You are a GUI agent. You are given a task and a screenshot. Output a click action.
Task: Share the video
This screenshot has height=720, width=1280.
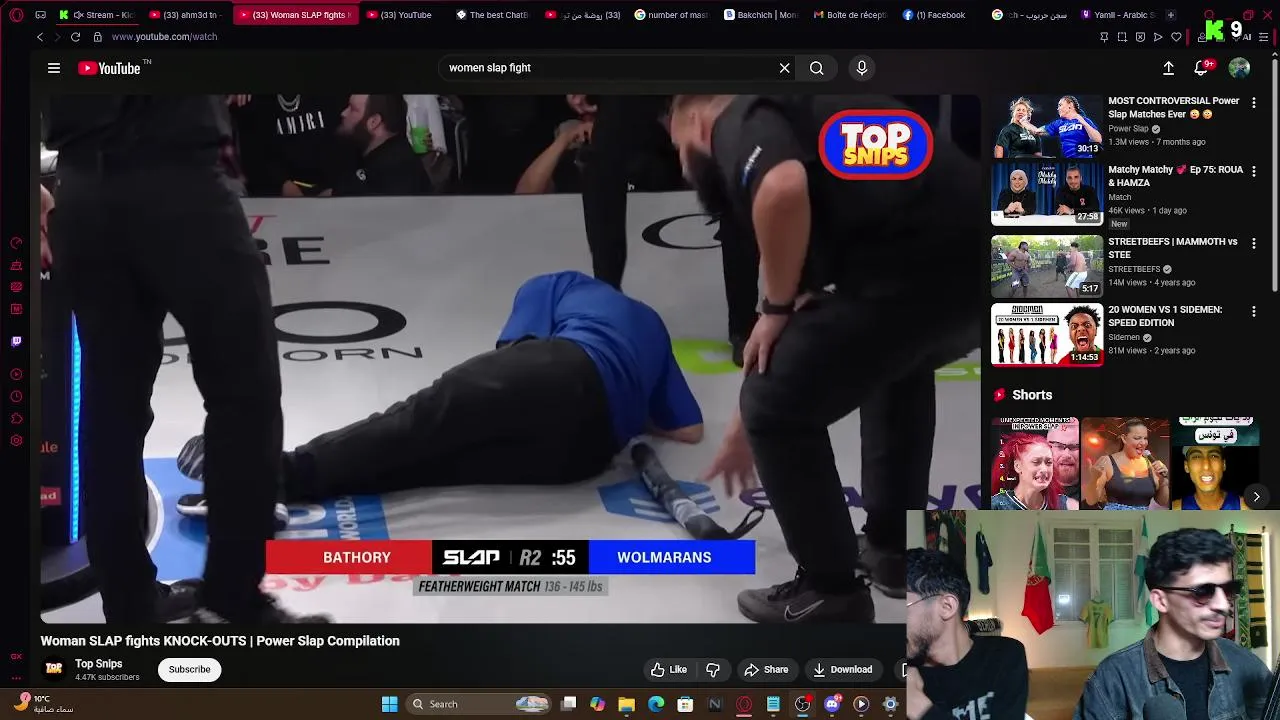pyautogui.click(x=766, y=670)
